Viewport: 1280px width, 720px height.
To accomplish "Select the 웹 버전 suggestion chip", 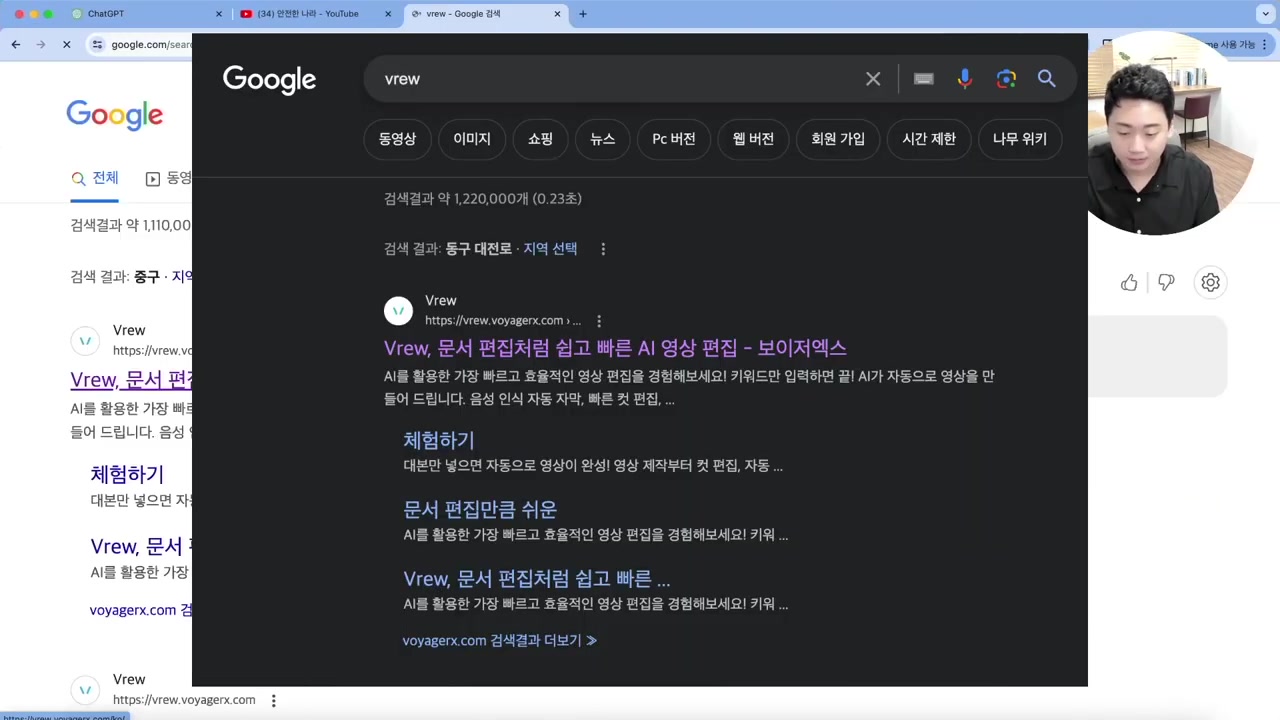I will [753, 139].
